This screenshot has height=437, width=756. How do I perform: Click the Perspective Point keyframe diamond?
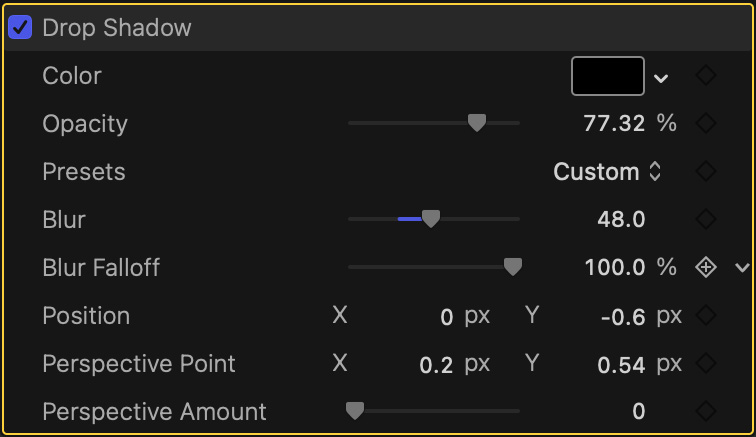706,363
